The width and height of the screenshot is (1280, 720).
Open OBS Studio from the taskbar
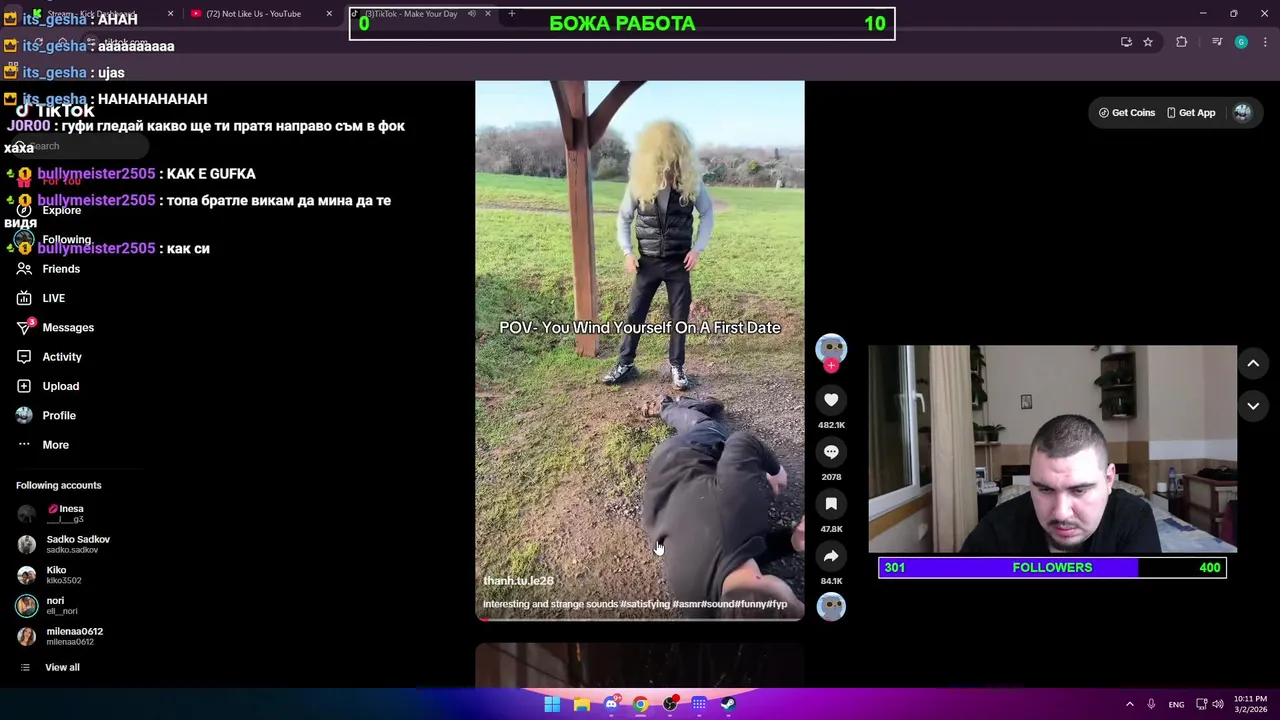click(670, 704)
